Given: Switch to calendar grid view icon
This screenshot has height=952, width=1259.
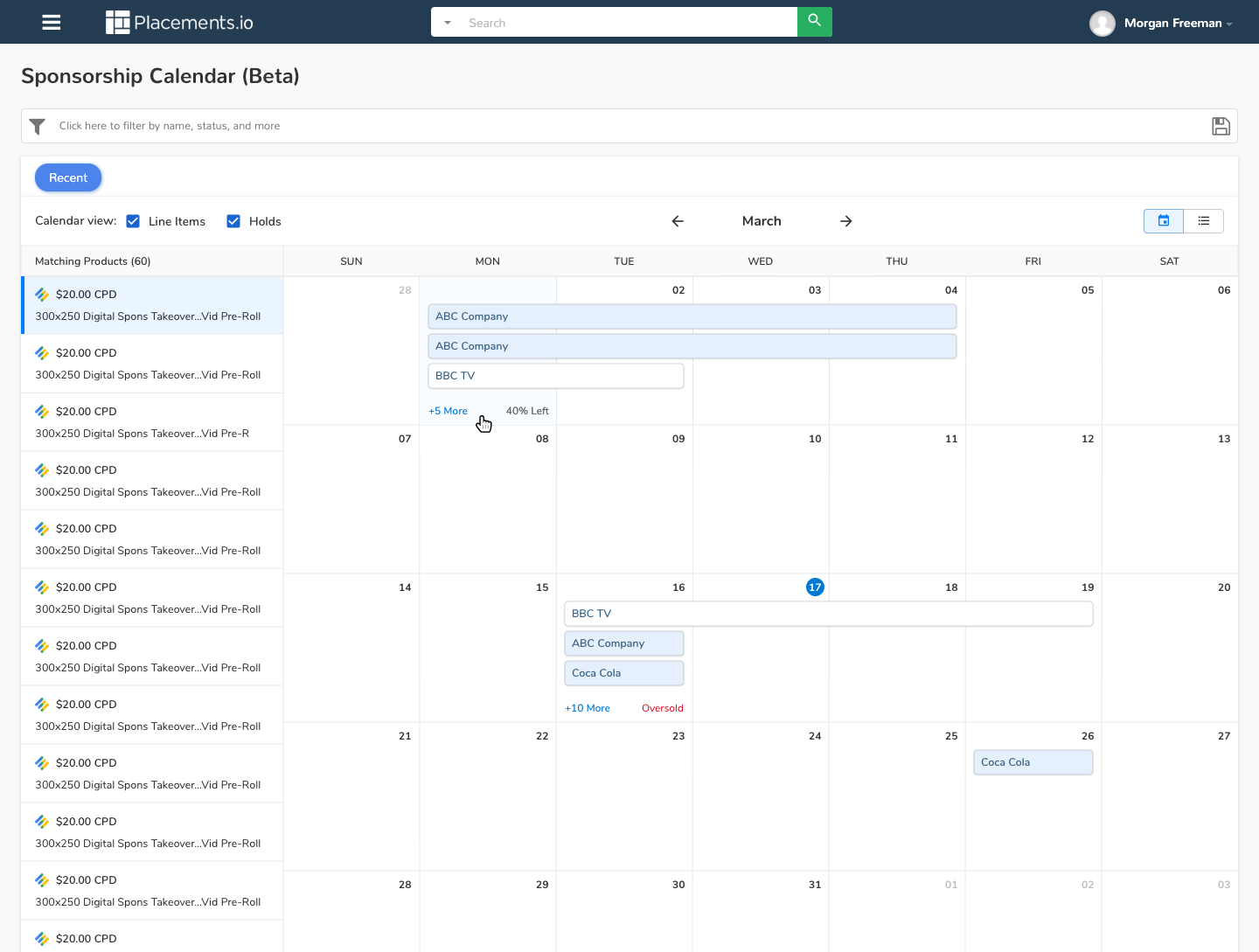Looking at the screenshot, I should click(x=1163, y=221).
